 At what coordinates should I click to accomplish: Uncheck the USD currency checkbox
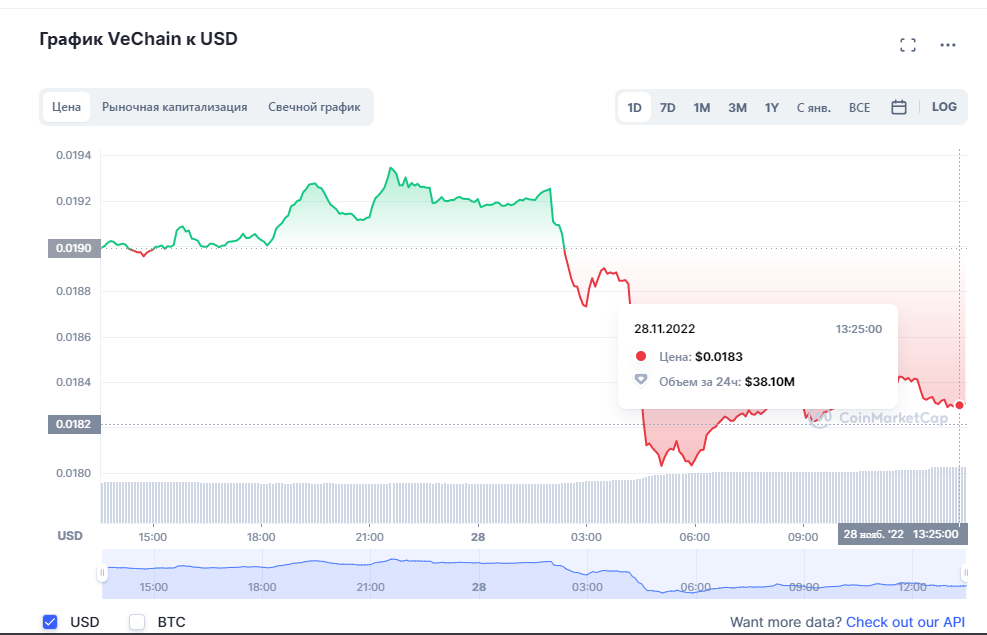point(50,622)
